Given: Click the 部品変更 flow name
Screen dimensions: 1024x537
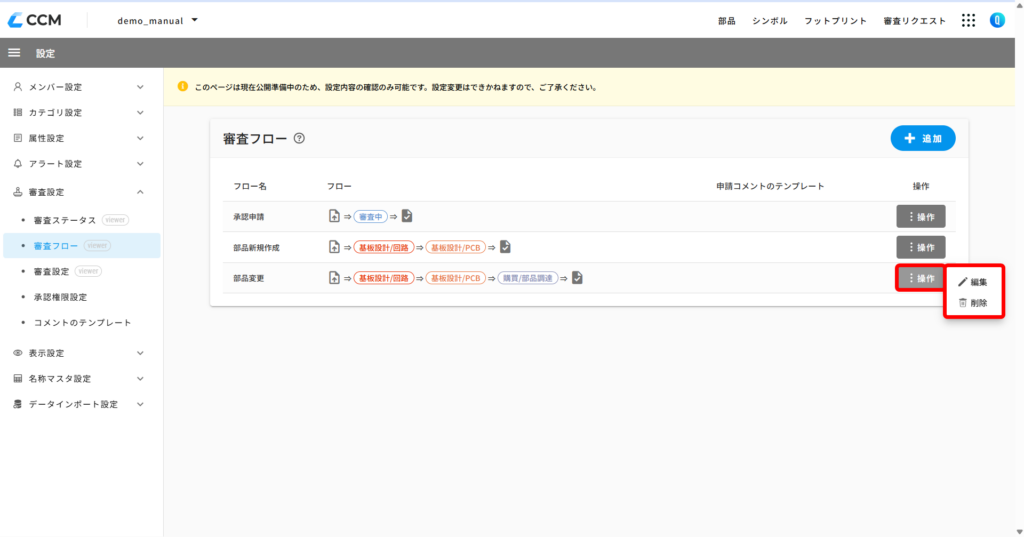Looking at the screenshot, I should coord(249,278).
